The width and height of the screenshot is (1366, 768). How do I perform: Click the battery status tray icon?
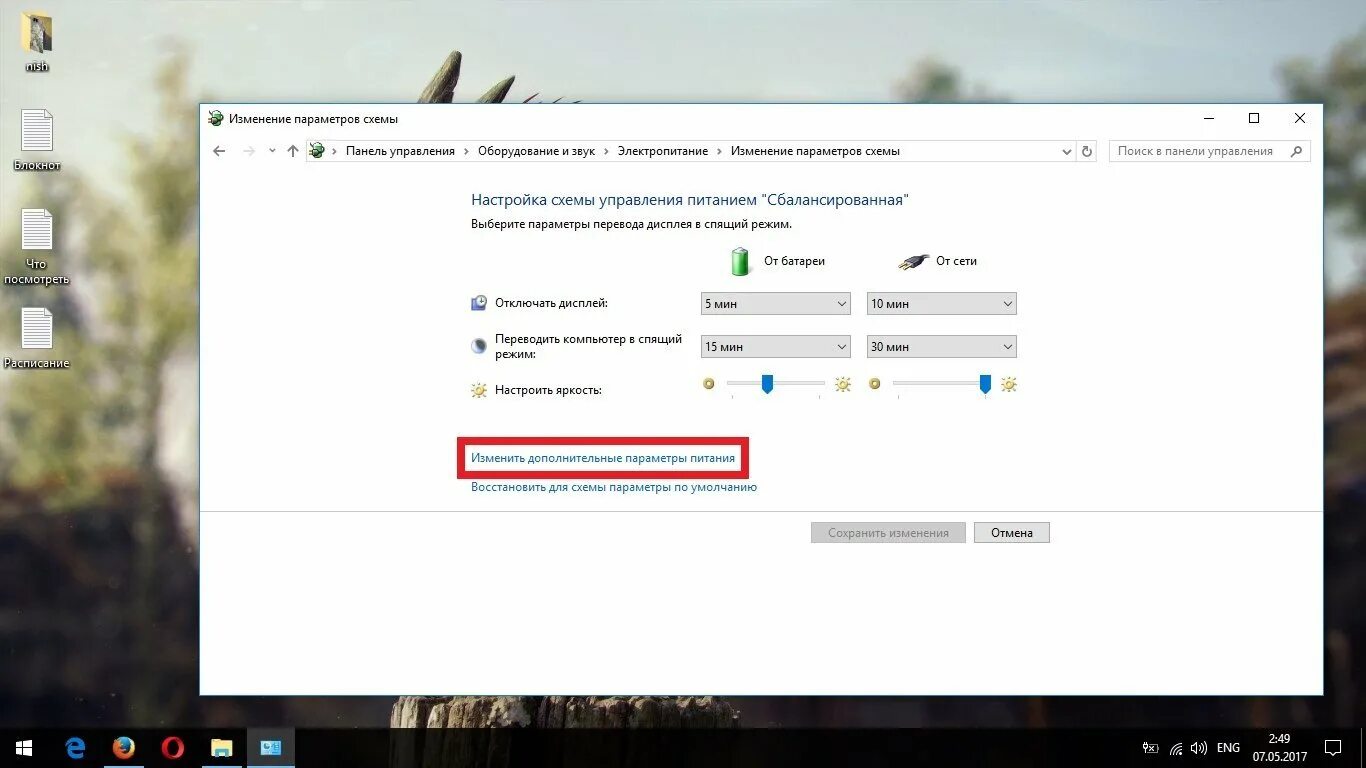(1151, 748)
